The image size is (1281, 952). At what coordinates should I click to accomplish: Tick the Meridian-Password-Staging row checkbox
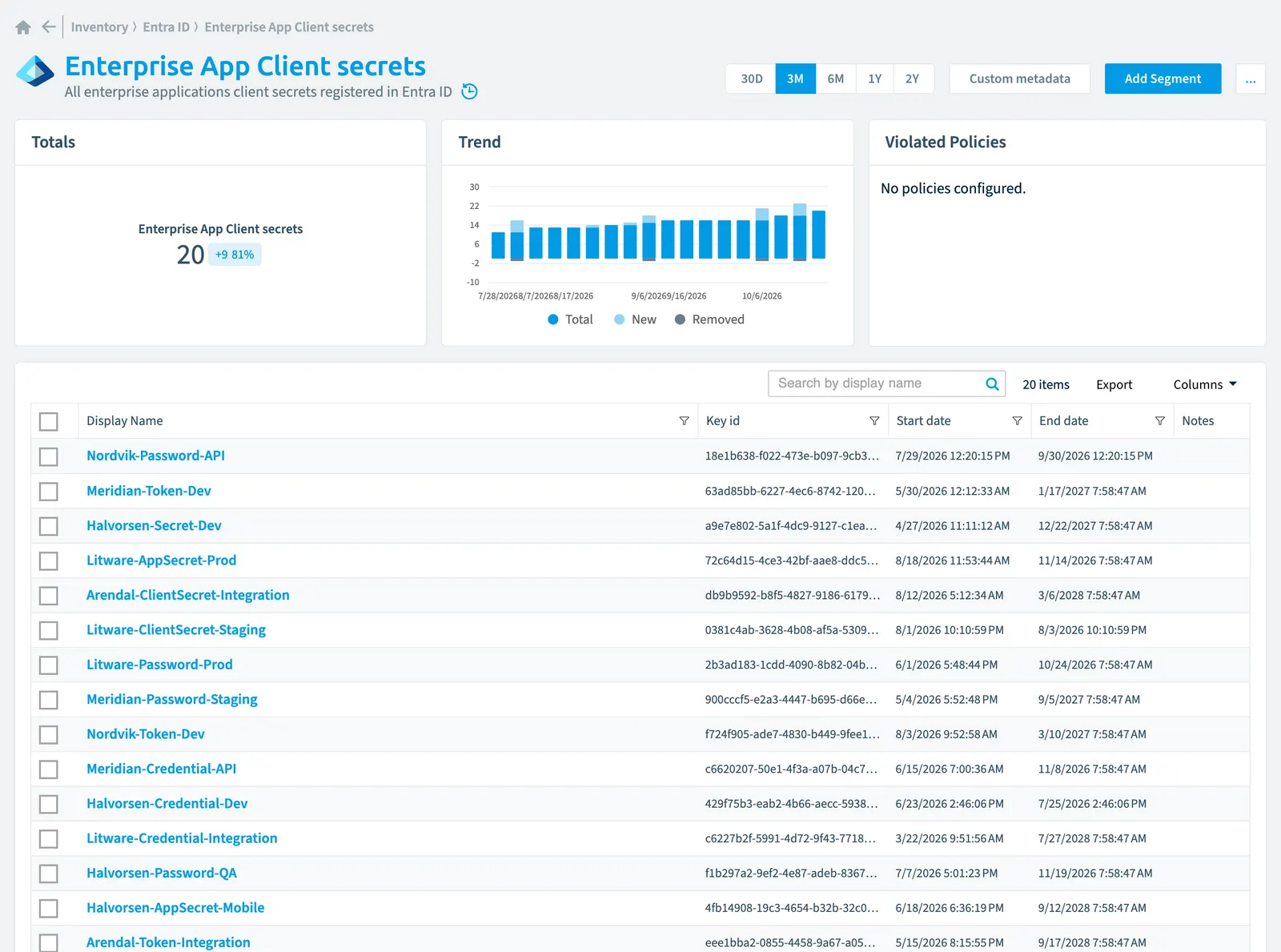[49, 700]
